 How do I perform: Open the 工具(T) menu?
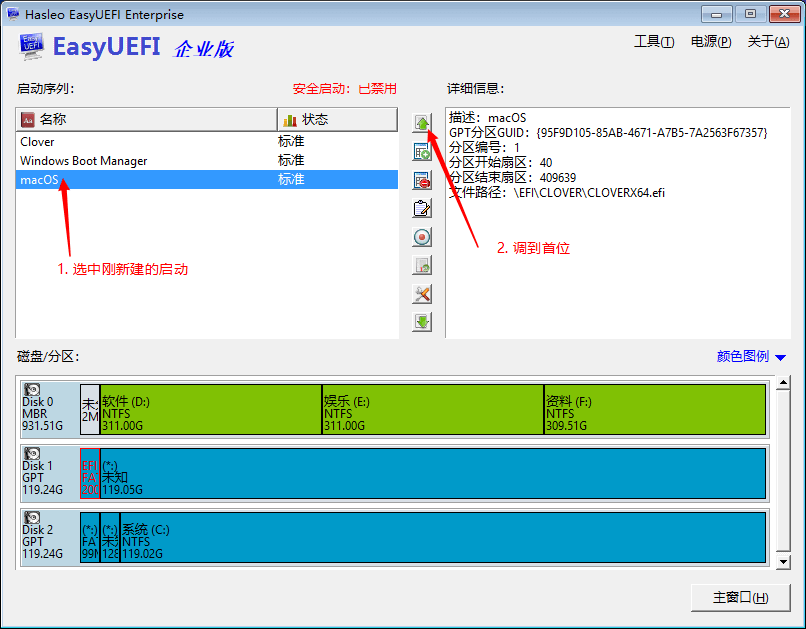coord(654,42)
